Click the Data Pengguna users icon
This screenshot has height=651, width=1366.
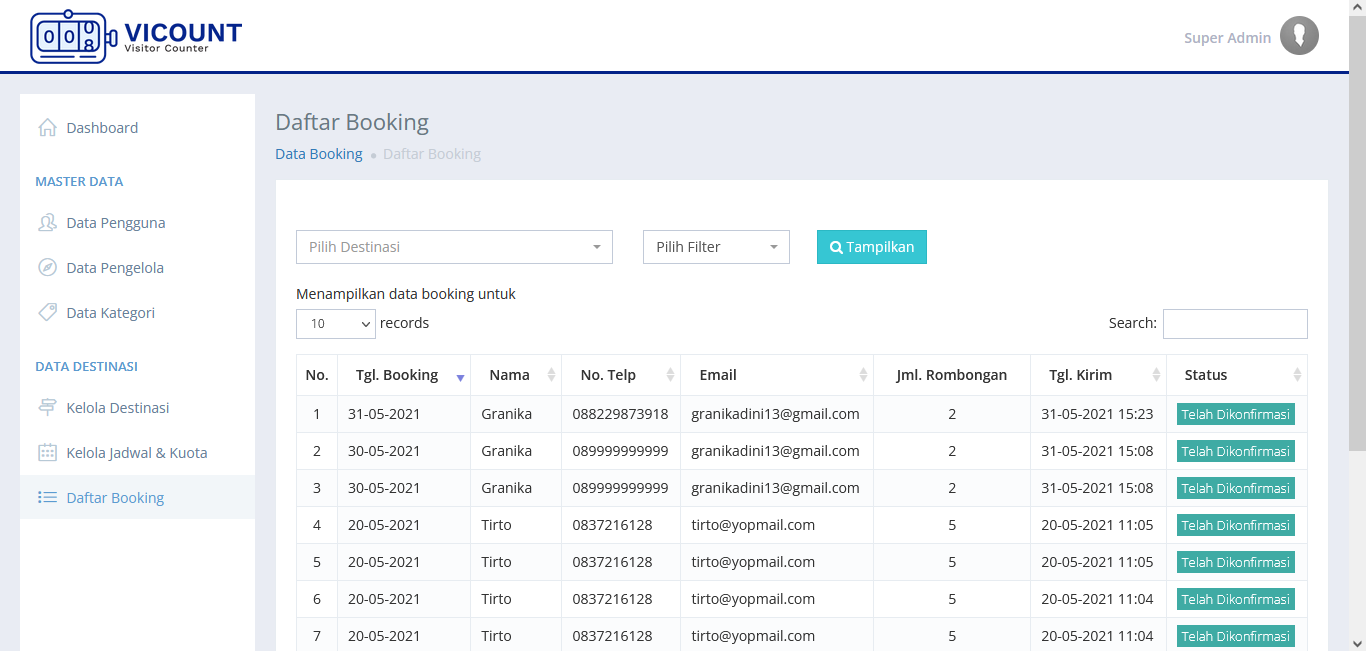tap(47, 223)
